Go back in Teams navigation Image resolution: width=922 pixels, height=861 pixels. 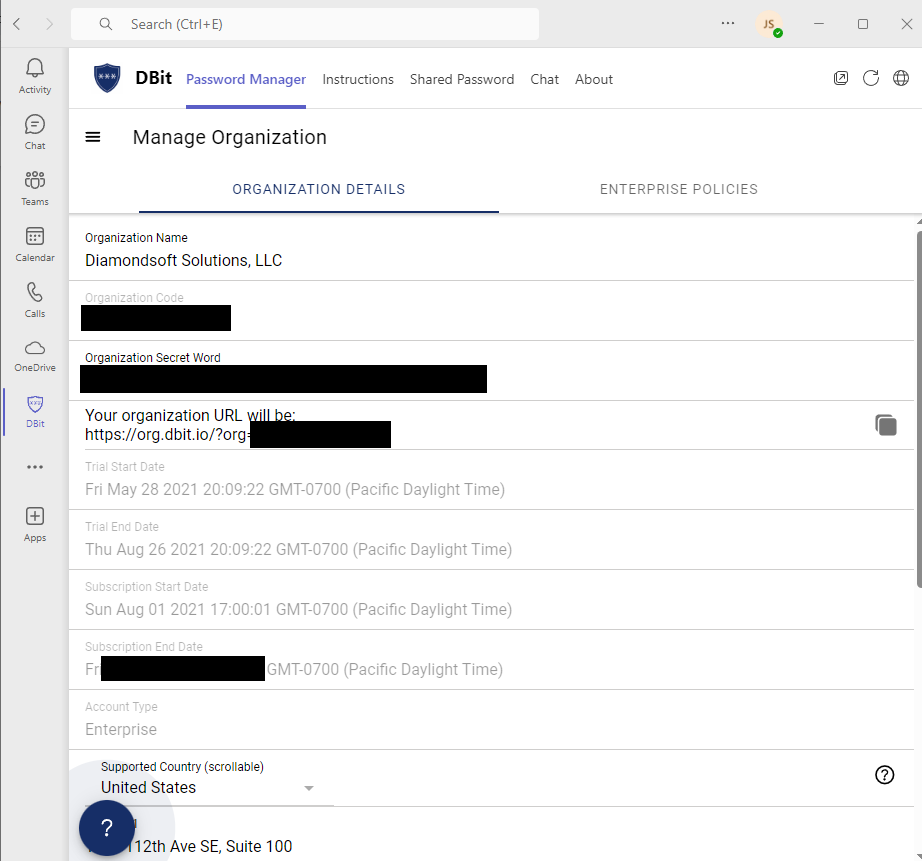click(17, 24)
